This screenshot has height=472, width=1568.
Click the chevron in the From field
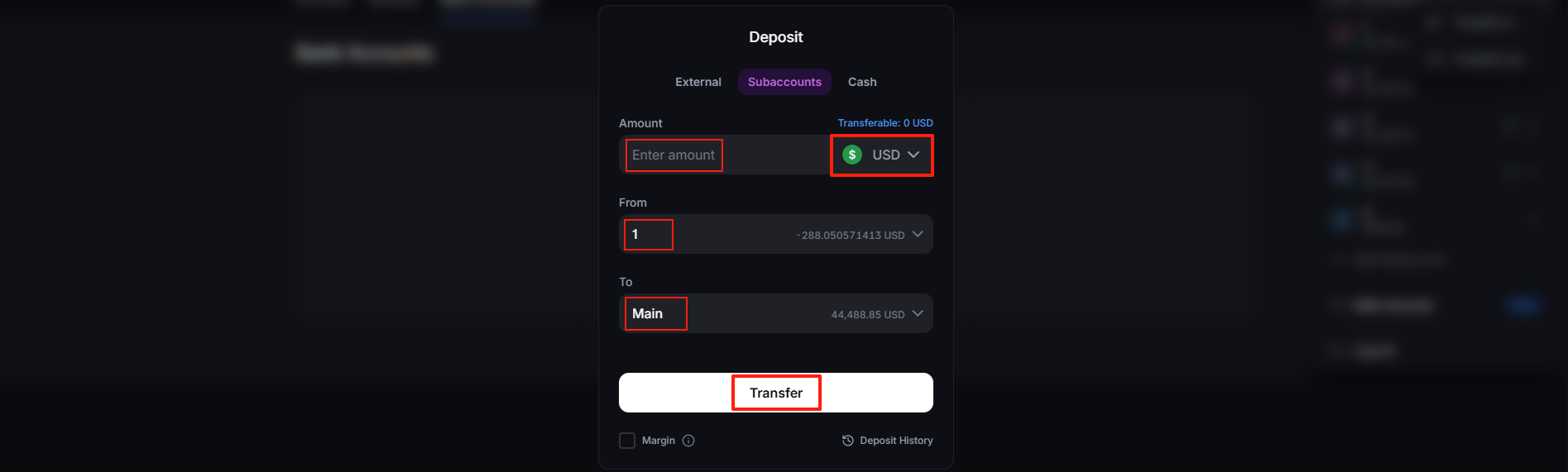coord(918,234)
